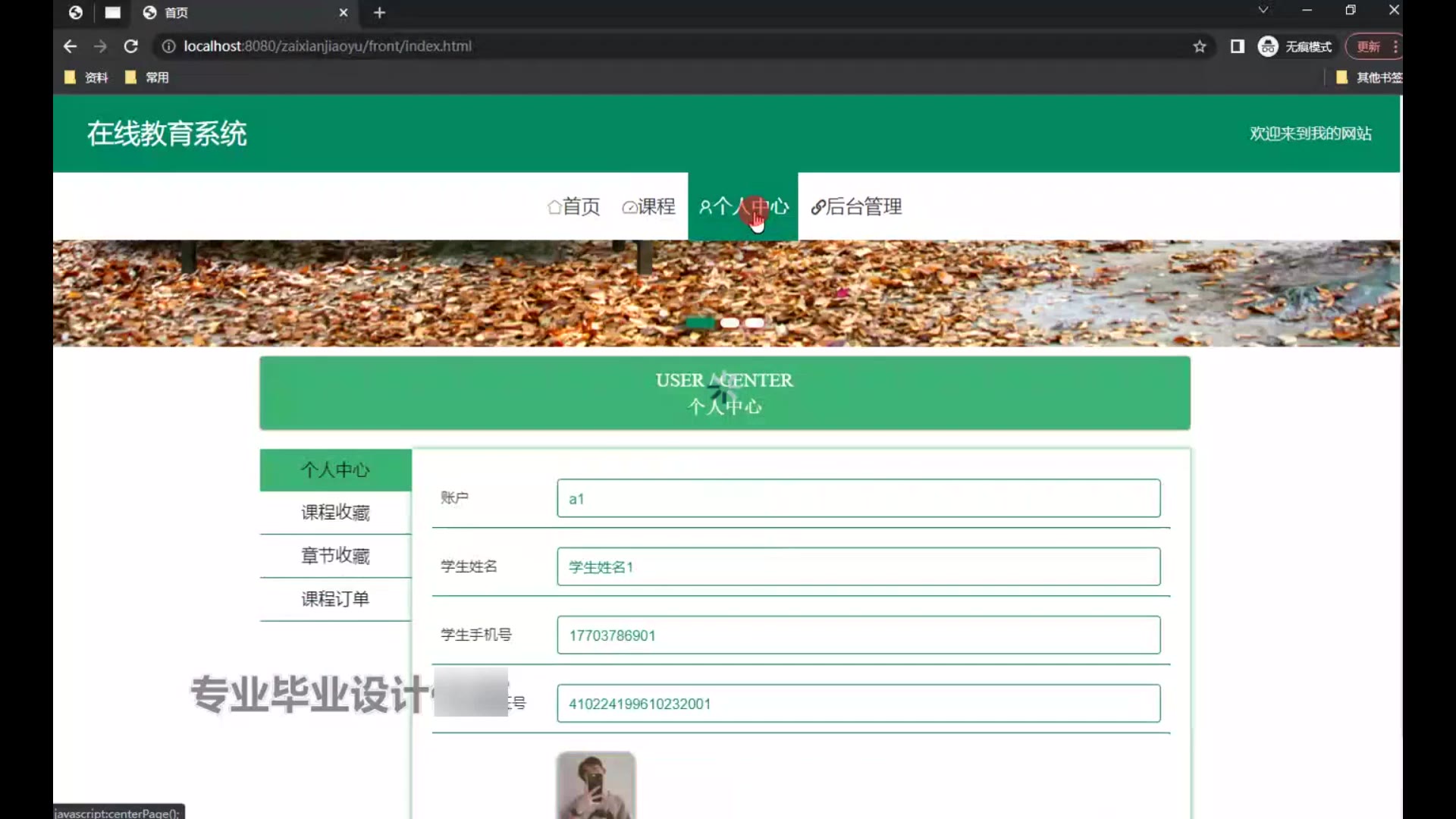1456x819 pixels.
Task: Click the browser menu three-dots icon
Action: (x=1395, y=46)
